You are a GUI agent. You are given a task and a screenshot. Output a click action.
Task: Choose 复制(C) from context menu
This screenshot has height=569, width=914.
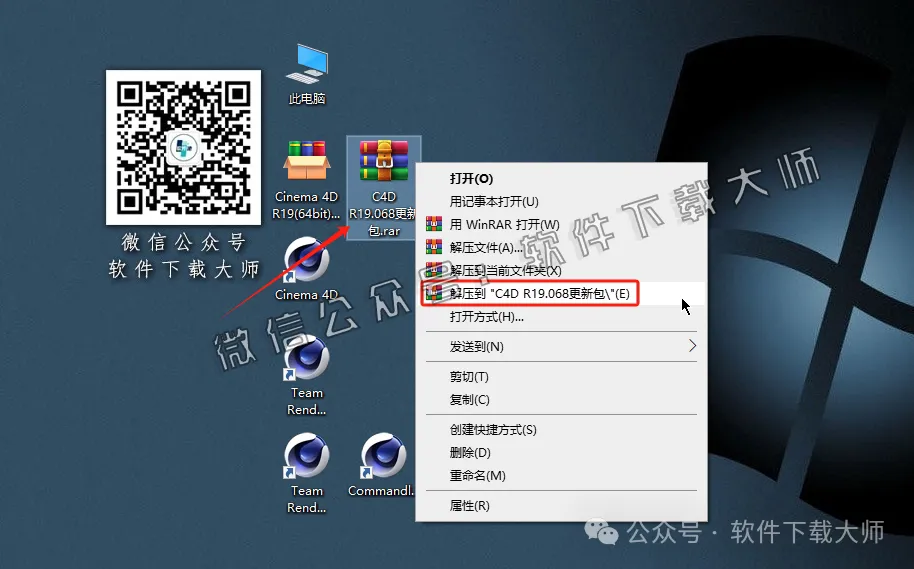(561, 400)
